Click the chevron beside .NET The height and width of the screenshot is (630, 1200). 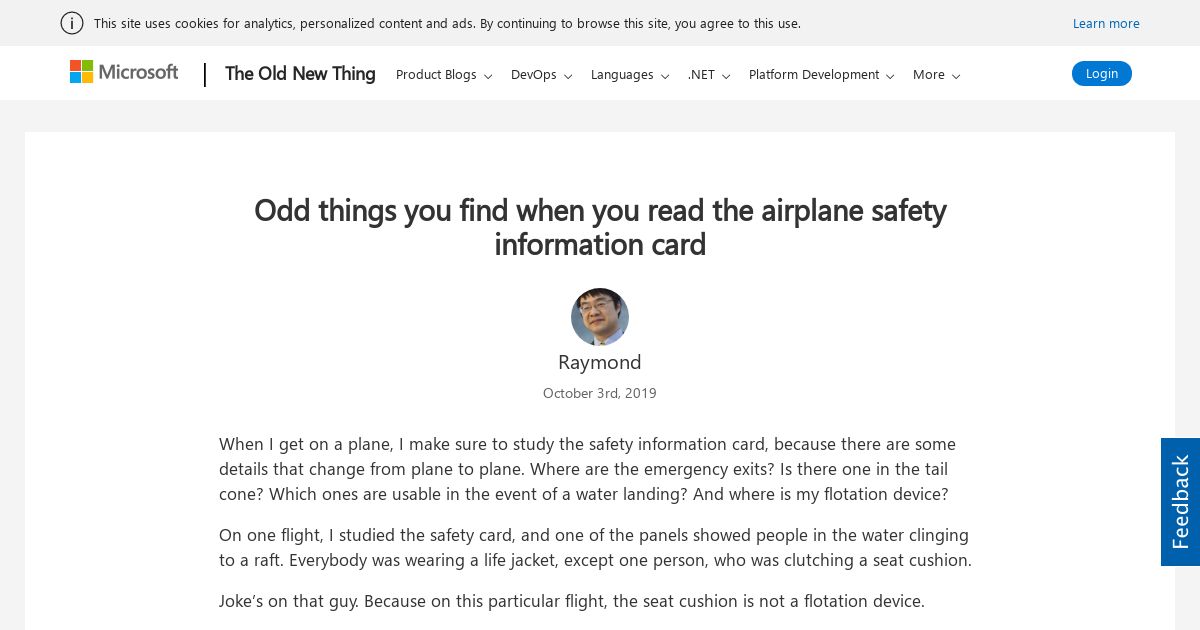[726, 76]
